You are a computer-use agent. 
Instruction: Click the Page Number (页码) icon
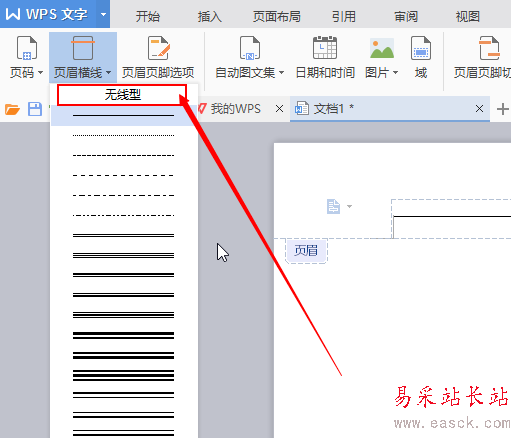point(27,48)
